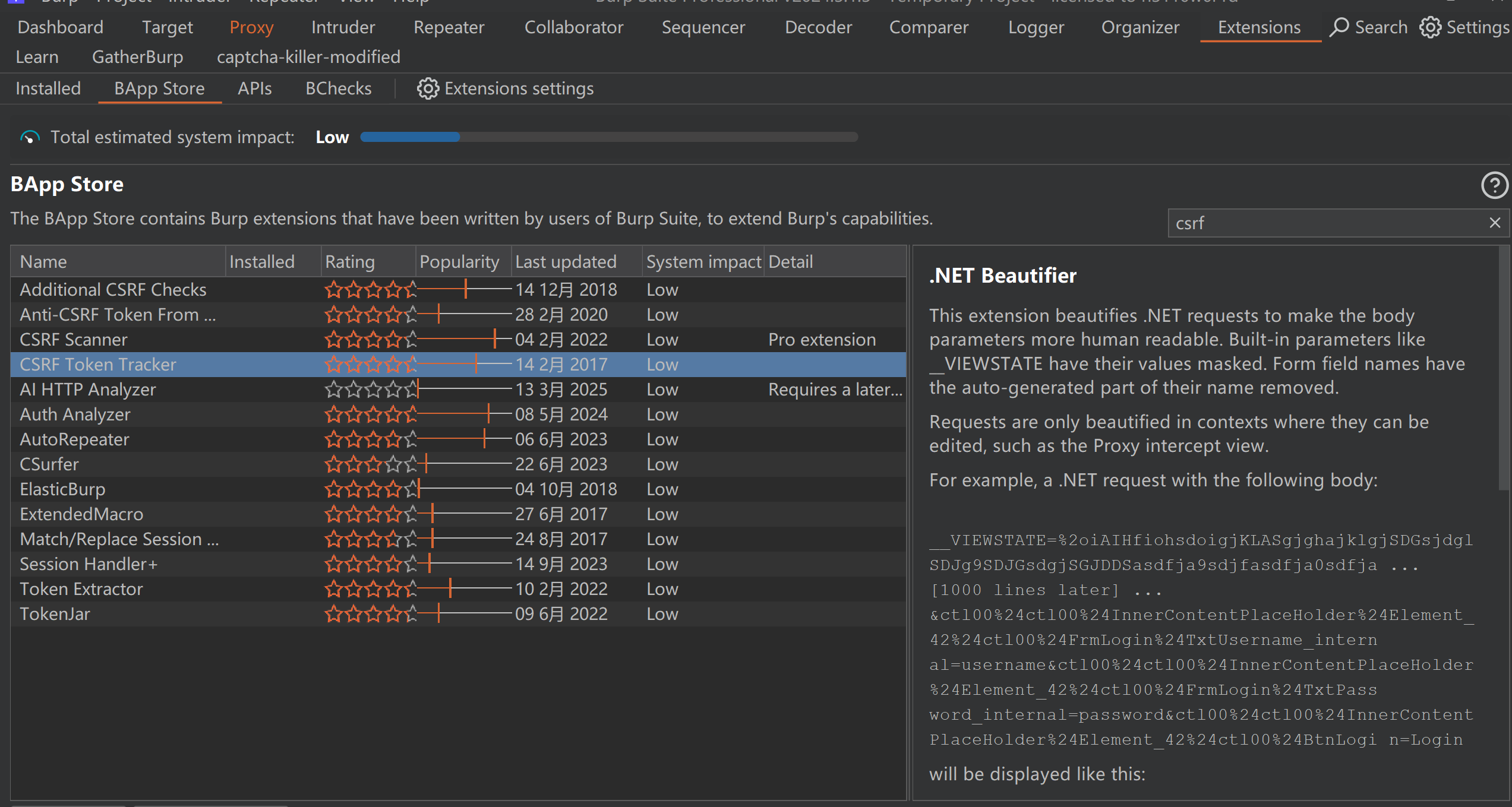The height and width of the screenshot is (807, 1512).
Task: Click the Search magnifier icon
Action: pyautogui.click(x=1339, y=27)
